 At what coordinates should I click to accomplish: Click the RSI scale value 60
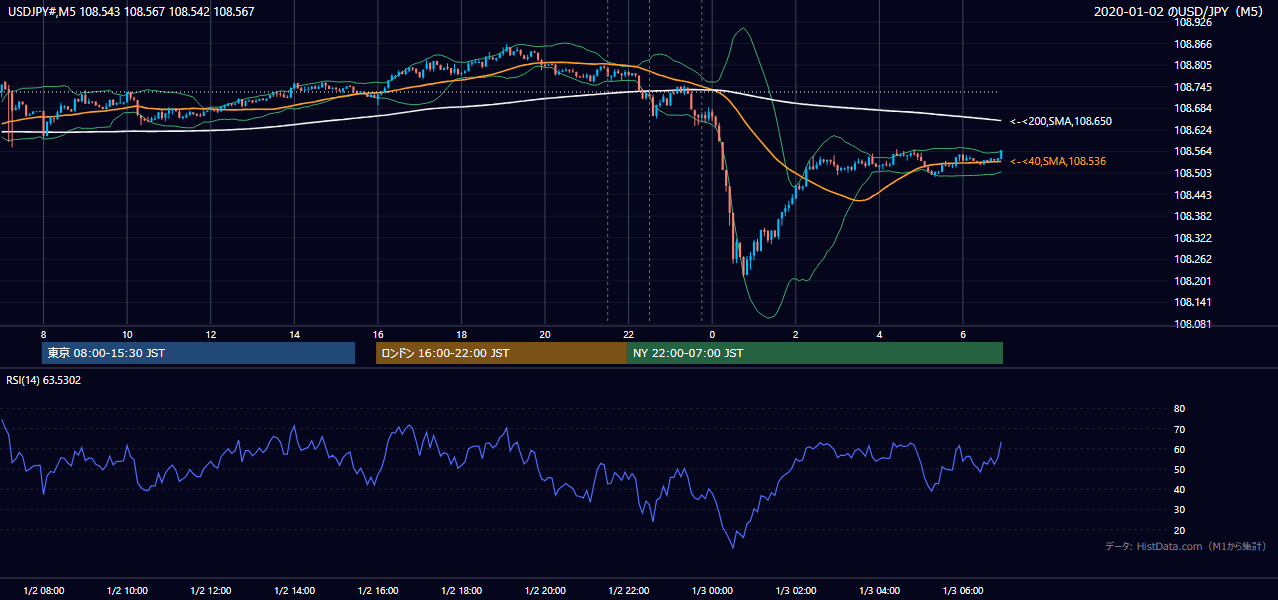pos(1179,449)
